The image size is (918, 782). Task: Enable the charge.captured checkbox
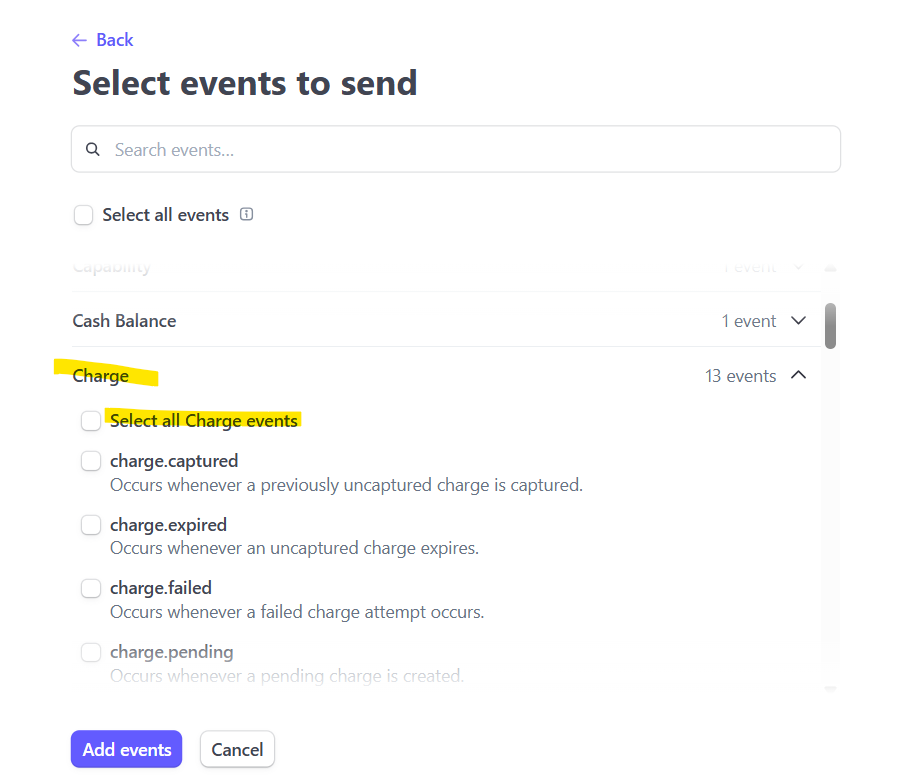(x=91, y=461)
